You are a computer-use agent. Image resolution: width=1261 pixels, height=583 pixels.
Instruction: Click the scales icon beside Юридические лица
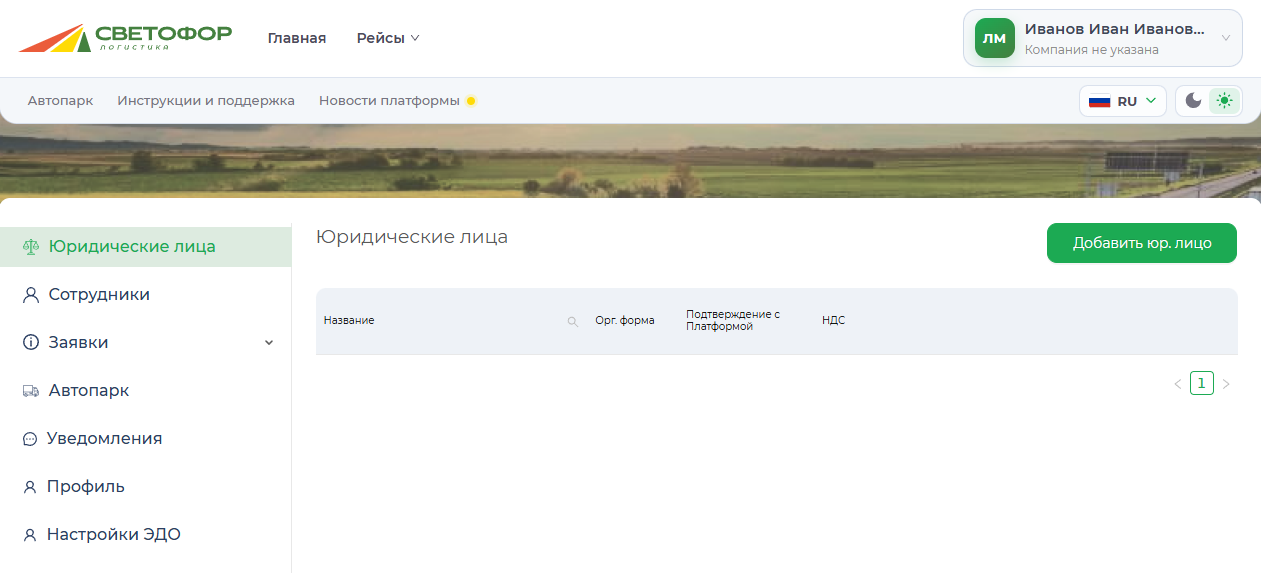30,246
